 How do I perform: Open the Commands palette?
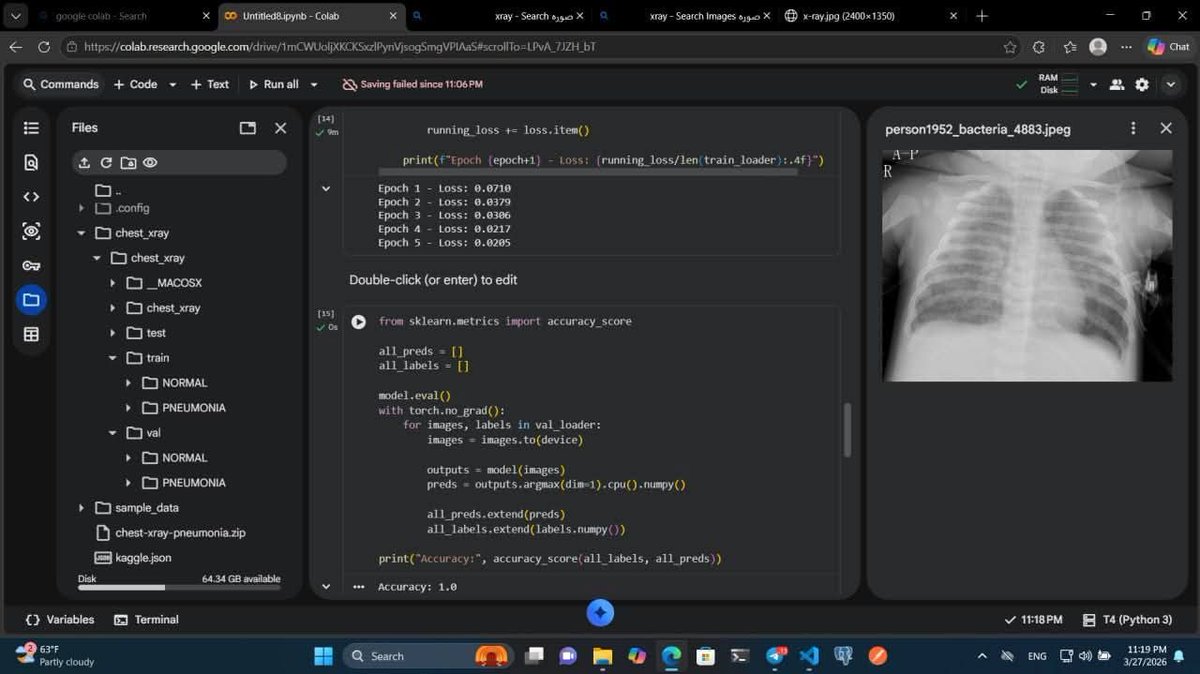pos(62,84)
